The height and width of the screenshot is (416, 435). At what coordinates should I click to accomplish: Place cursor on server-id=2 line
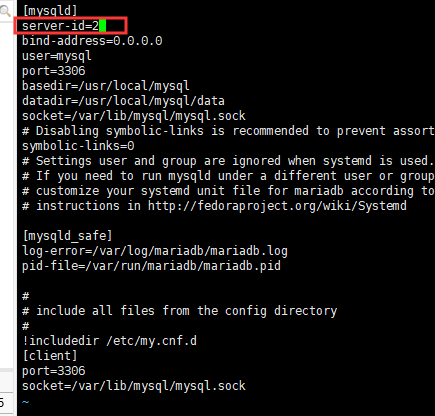[60, 26]
